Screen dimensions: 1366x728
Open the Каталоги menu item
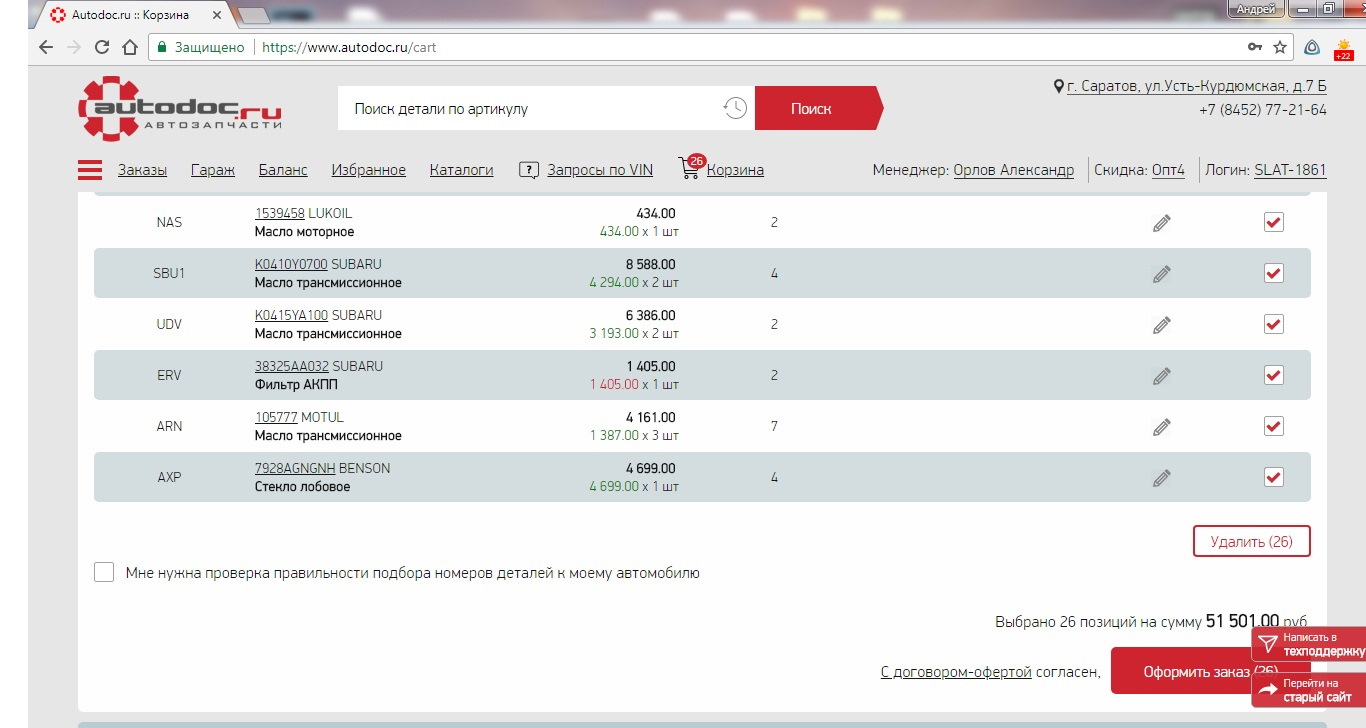pyautogui.click(x=462, y=170)
